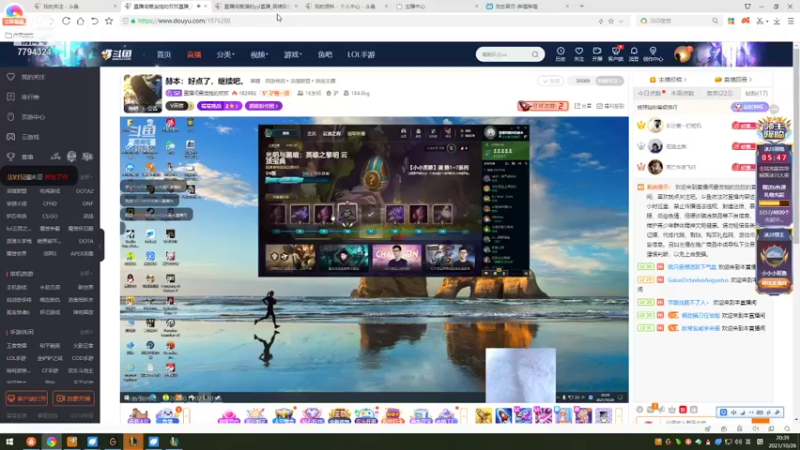
Task: Go to browser home icon
Action: [x=81, y=21]
